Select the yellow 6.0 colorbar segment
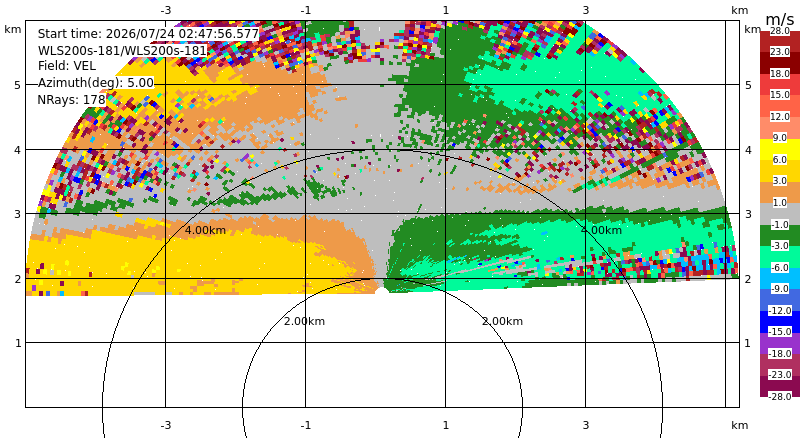The height and width of the screenshot is (438, 800). tap(780, 150)
